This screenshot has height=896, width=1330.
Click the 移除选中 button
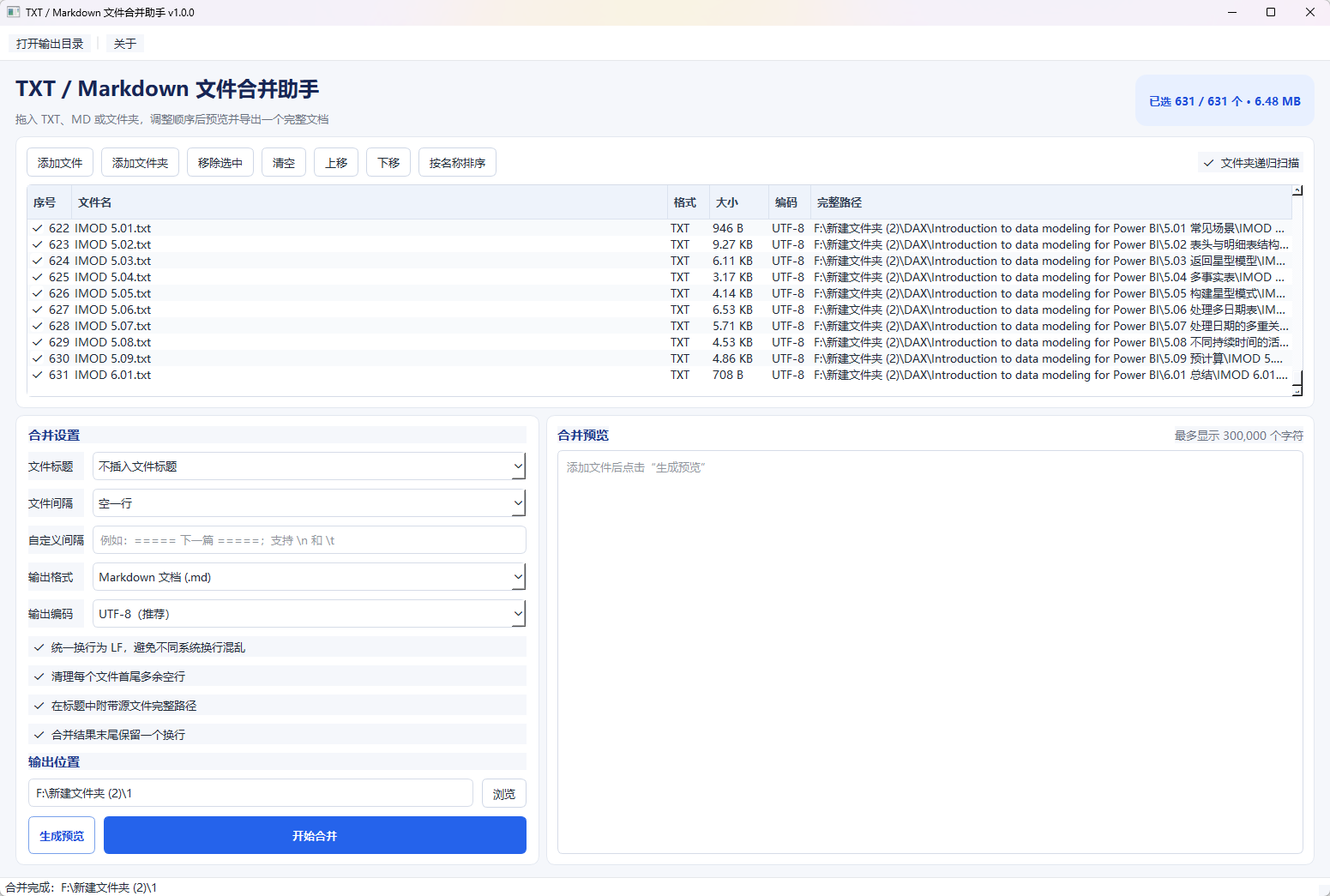click(x=220, y=163)
